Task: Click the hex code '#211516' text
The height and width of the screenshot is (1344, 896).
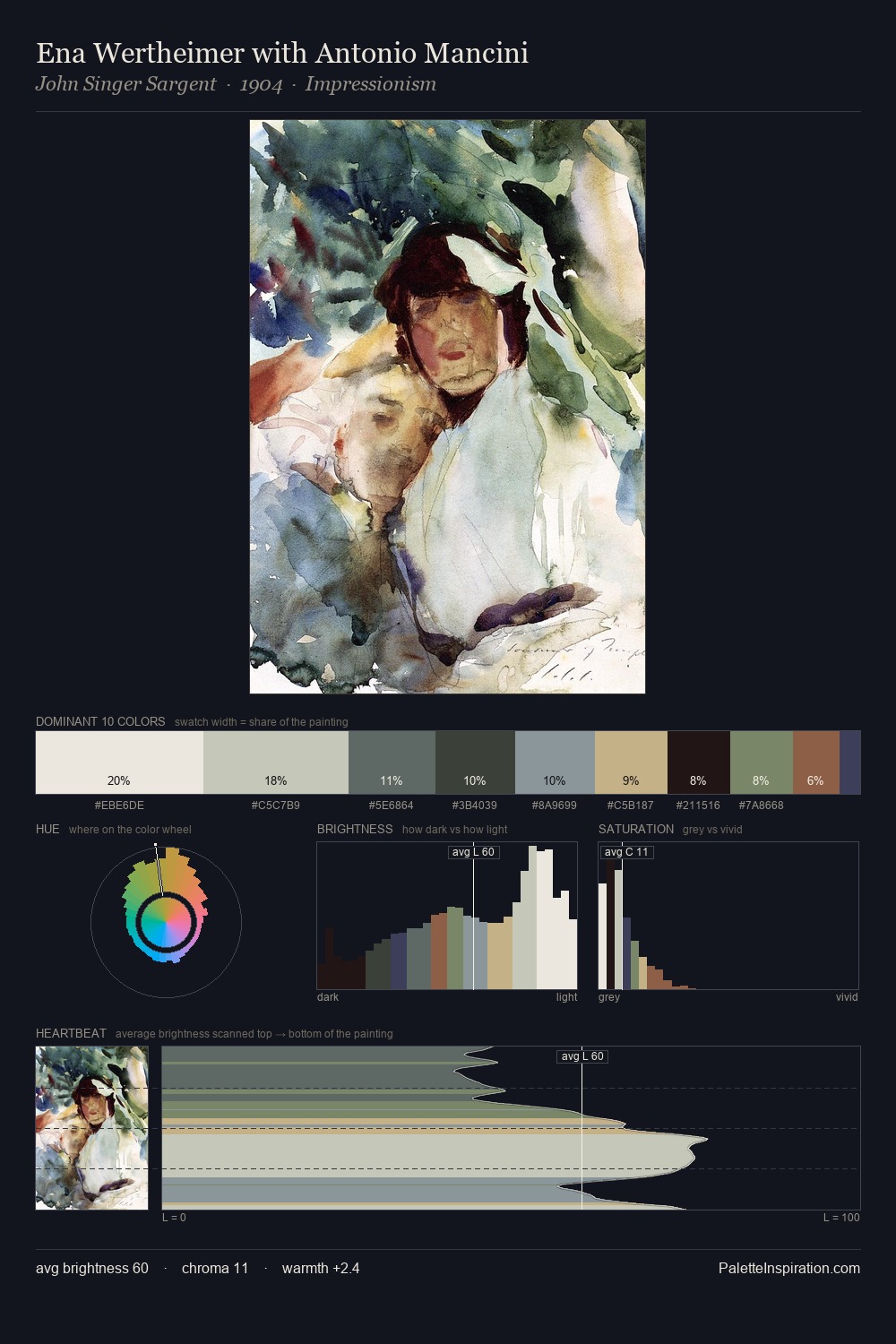Action: point(699,806)
